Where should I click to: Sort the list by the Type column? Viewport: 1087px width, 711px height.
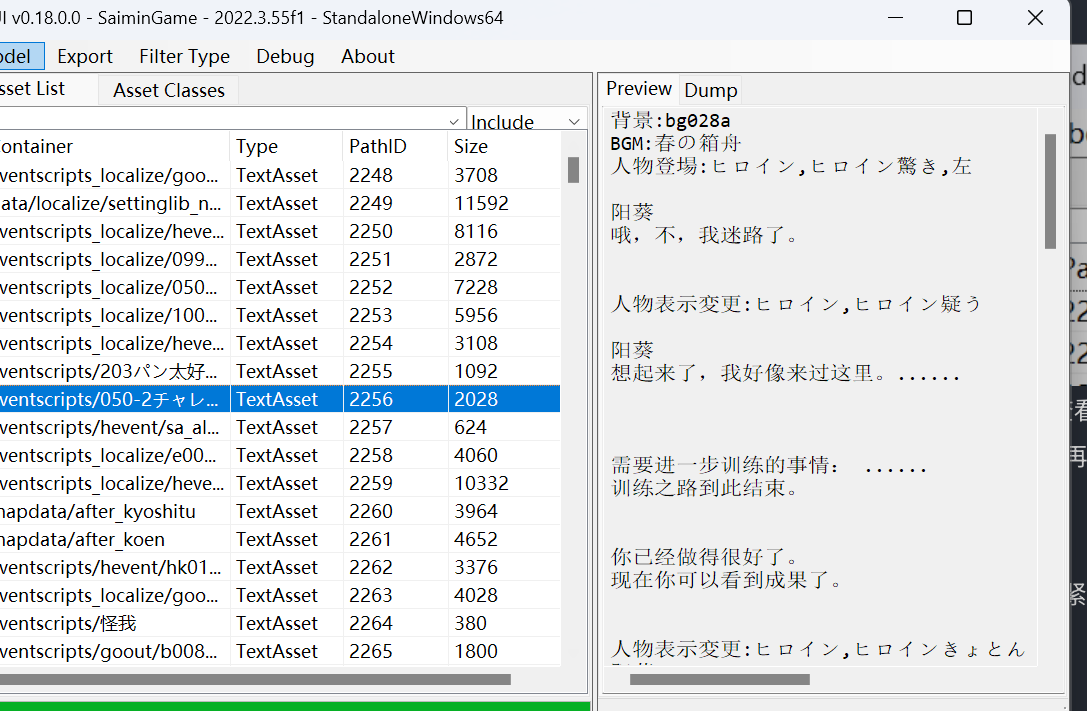tap(257, 146)
